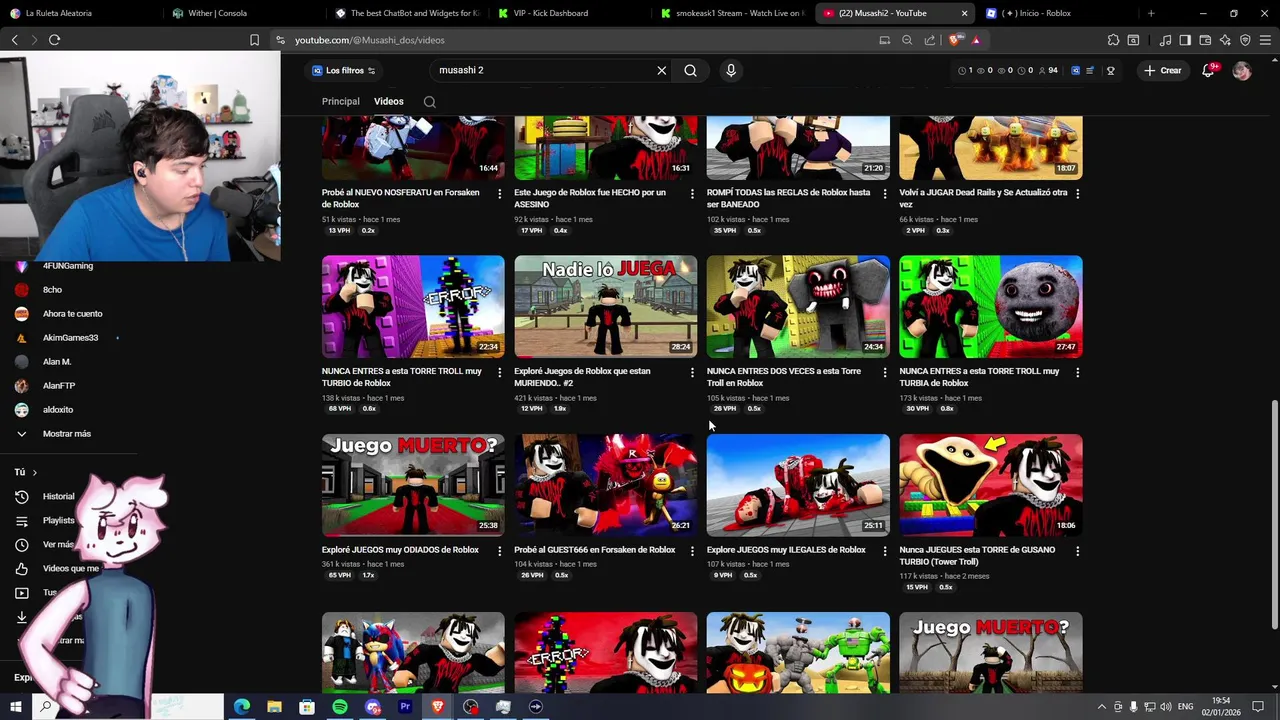Activate voice search microphone
Screen dimensions: 1280x720
(x=731, y=71)
